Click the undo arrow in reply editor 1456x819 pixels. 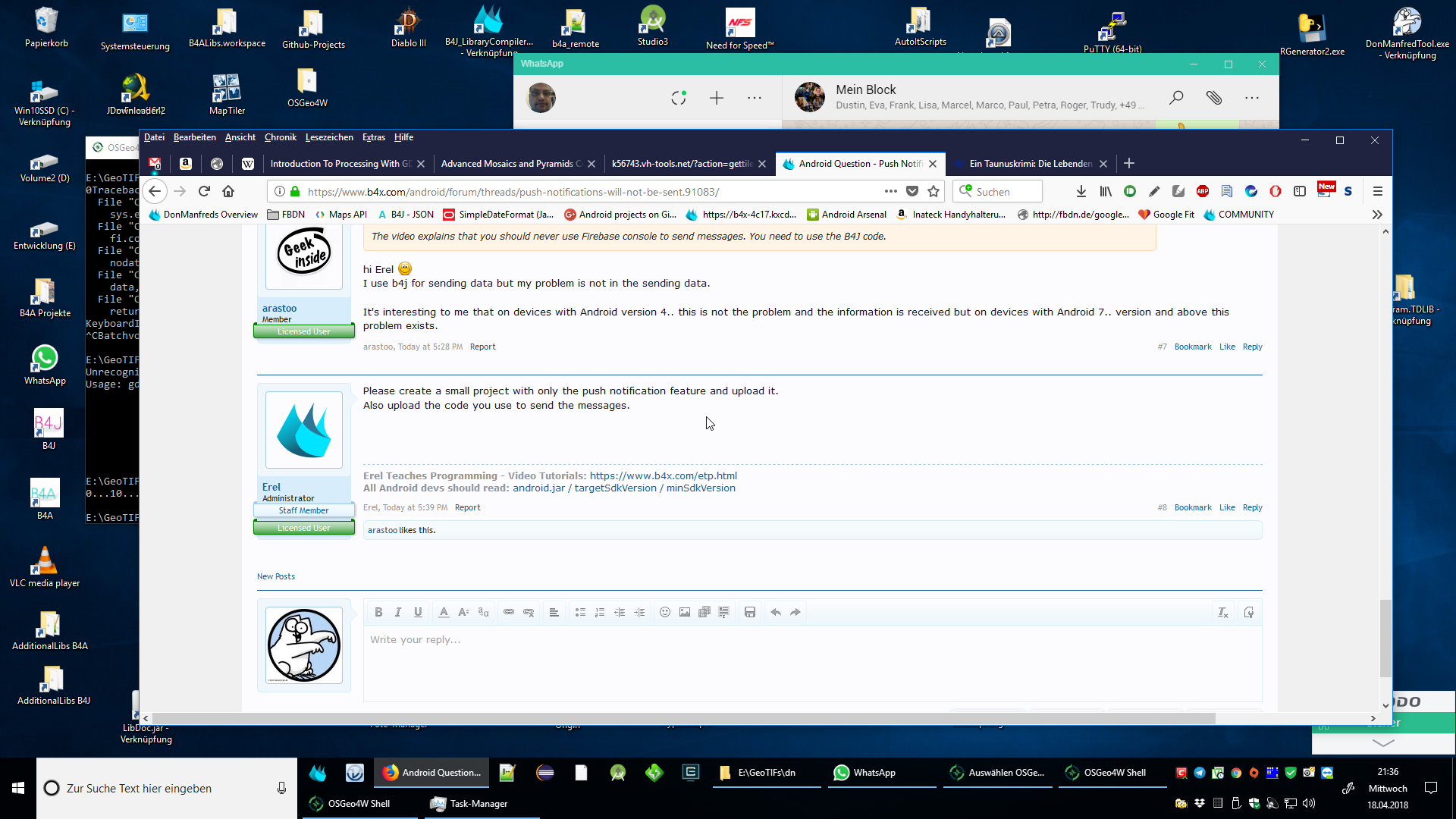(x=776, y=612)
